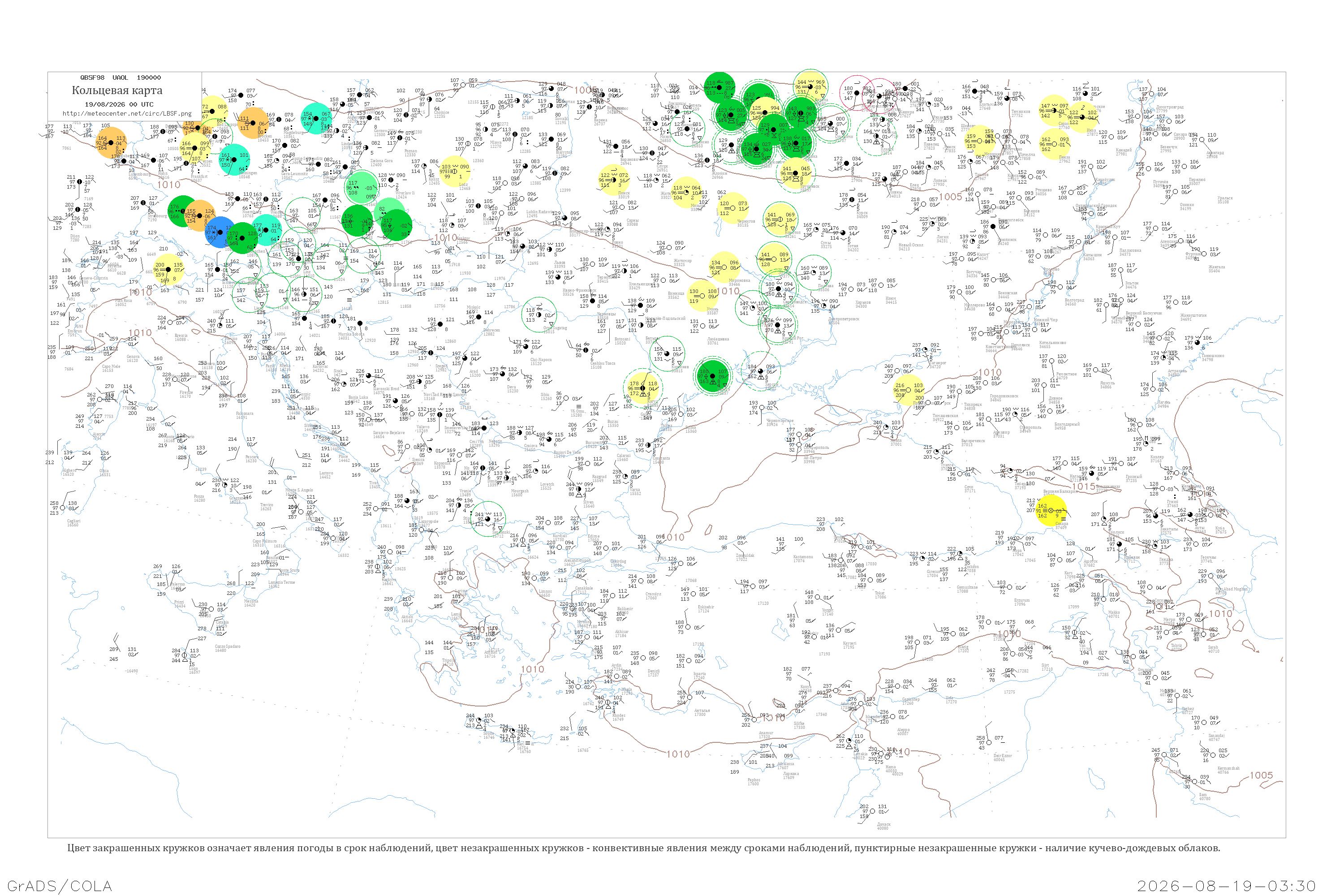The width and height of the screenshot is (1344, 896).
Task: Click the "Мироновка 33466" station label
Action: 740,282
